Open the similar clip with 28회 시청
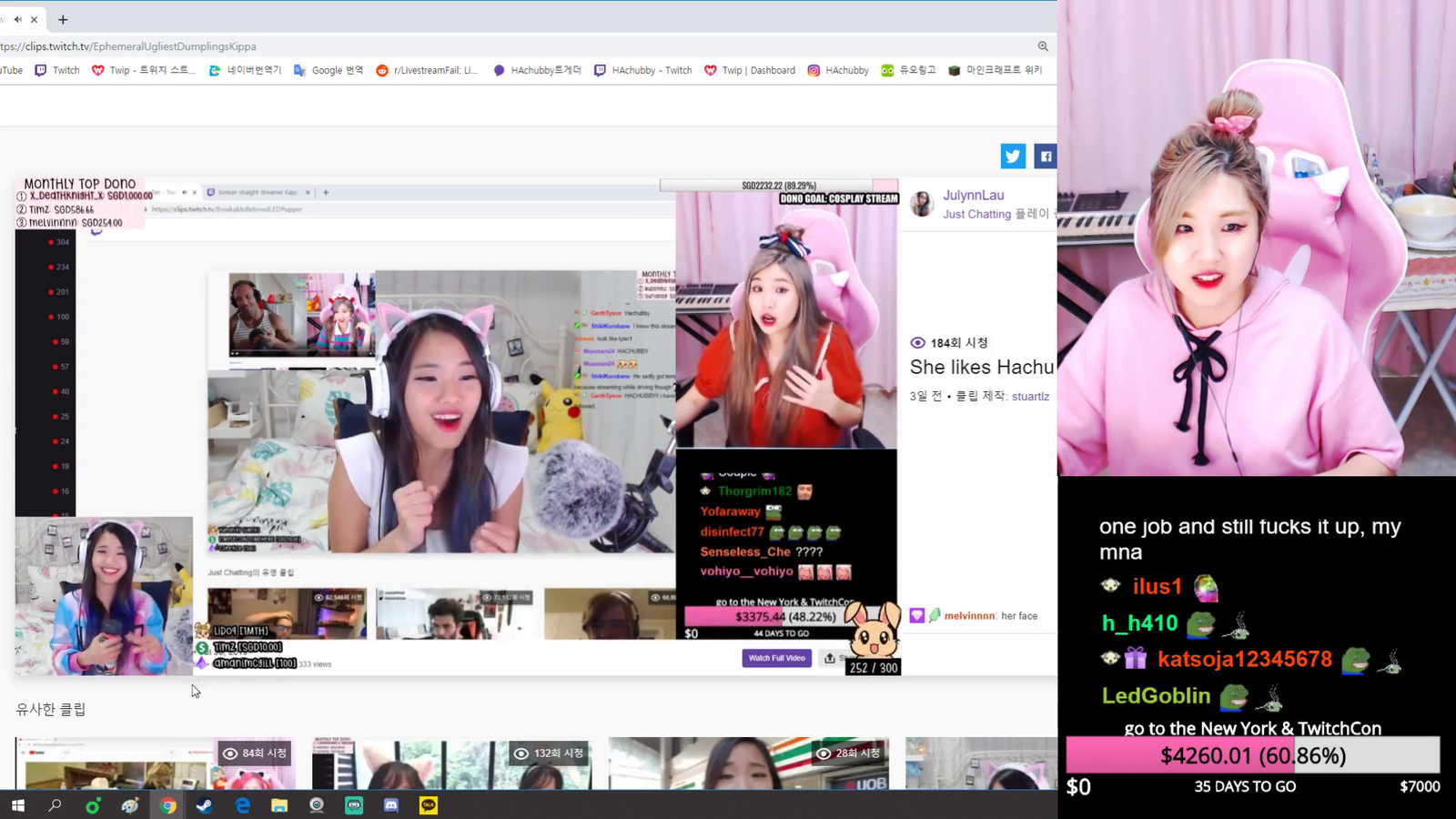 [749, 763]
